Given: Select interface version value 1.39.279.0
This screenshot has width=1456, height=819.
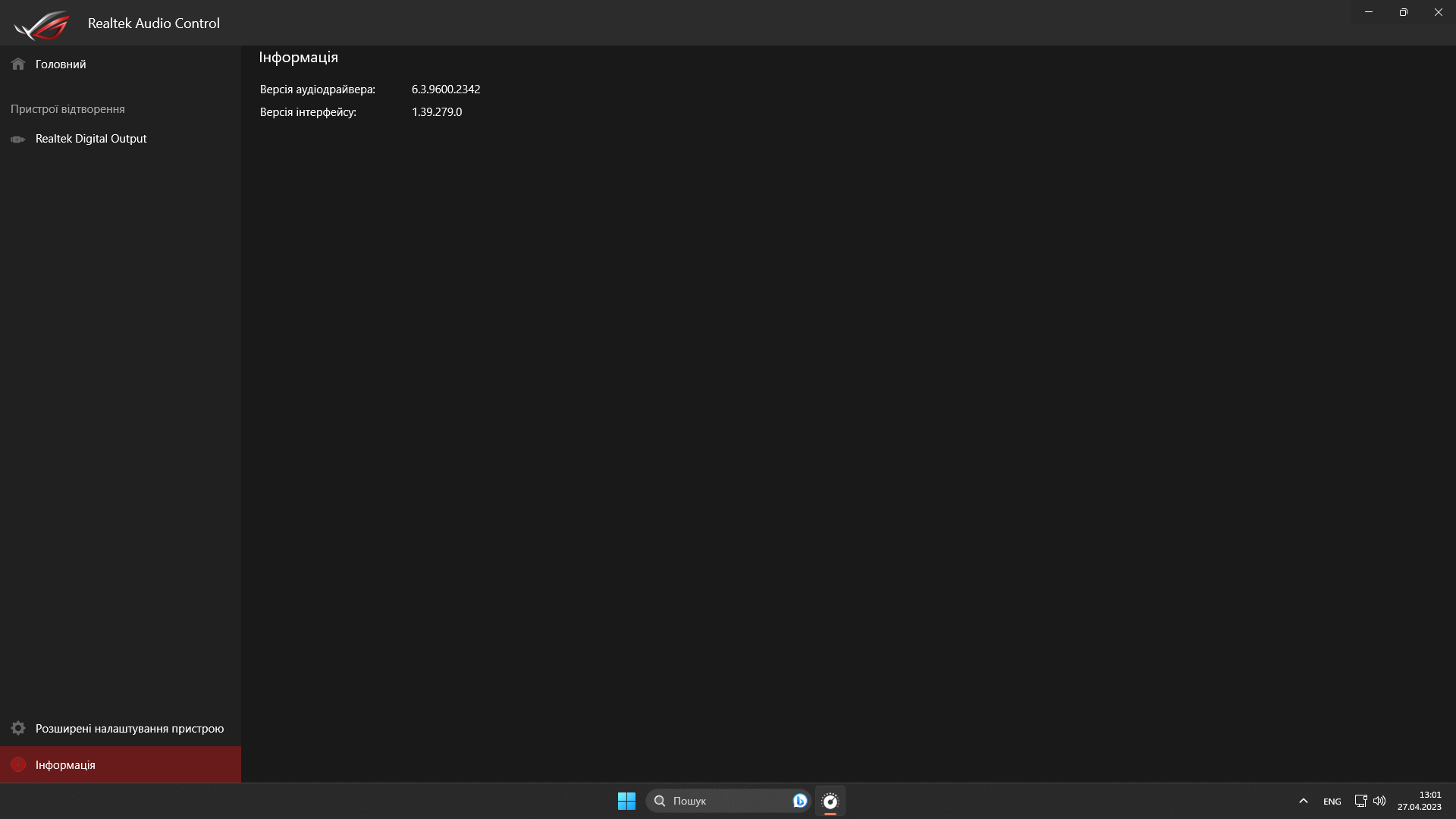Looking at the screenshot, I should (437, 112).
